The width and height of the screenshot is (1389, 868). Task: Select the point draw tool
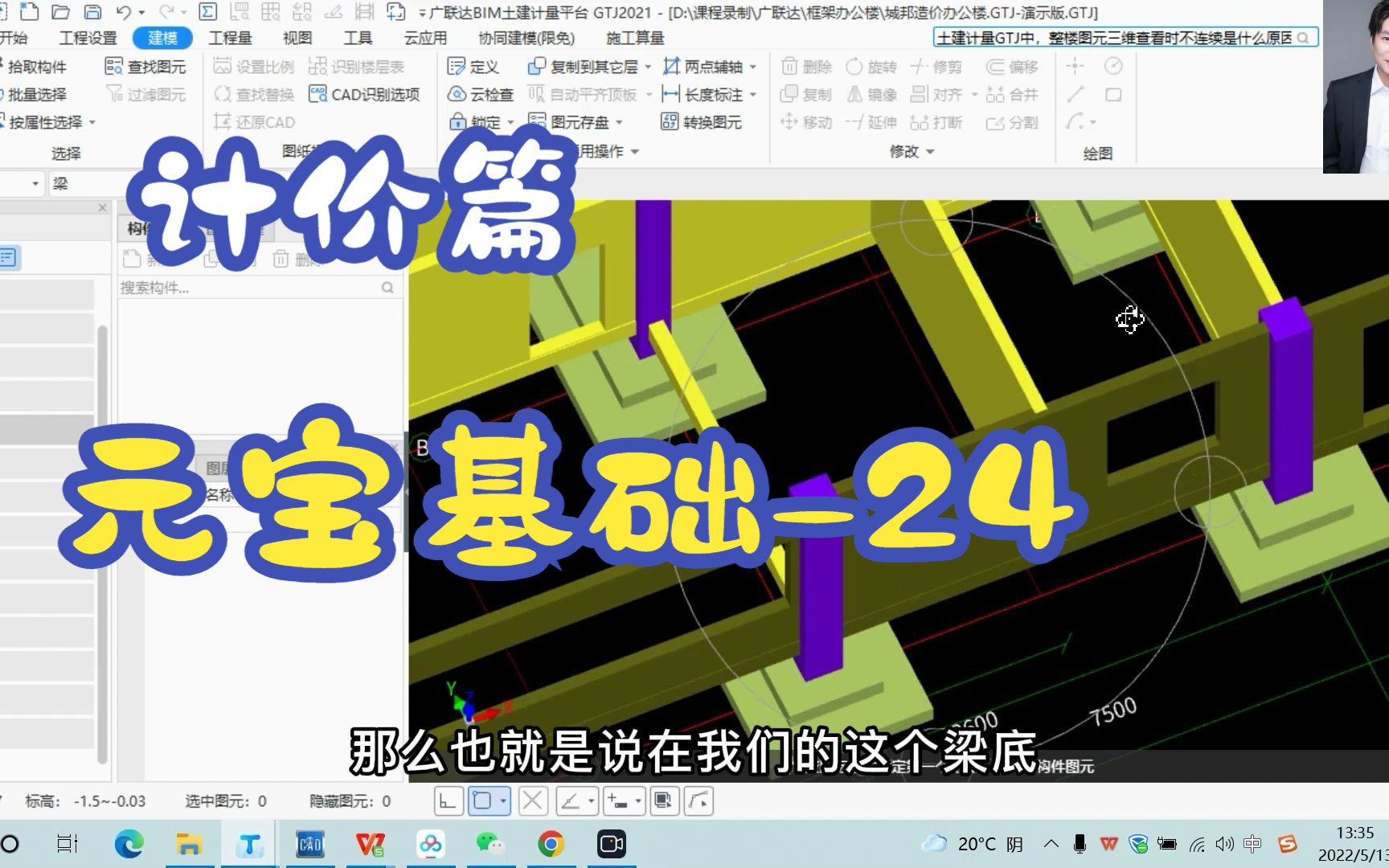pos(1075,66)
